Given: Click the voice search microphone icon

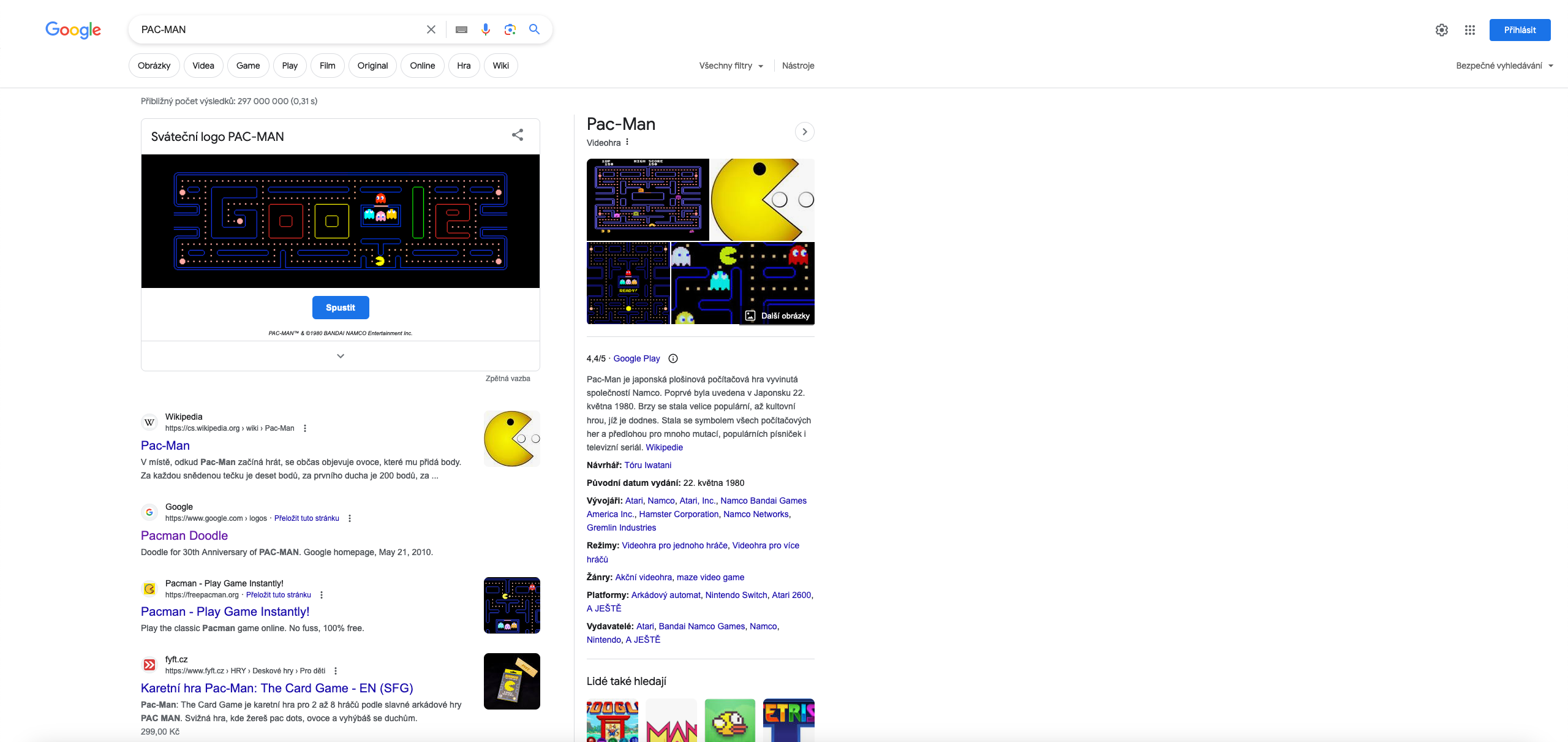Looking at the screenshot, I should [x=485, y=29].
